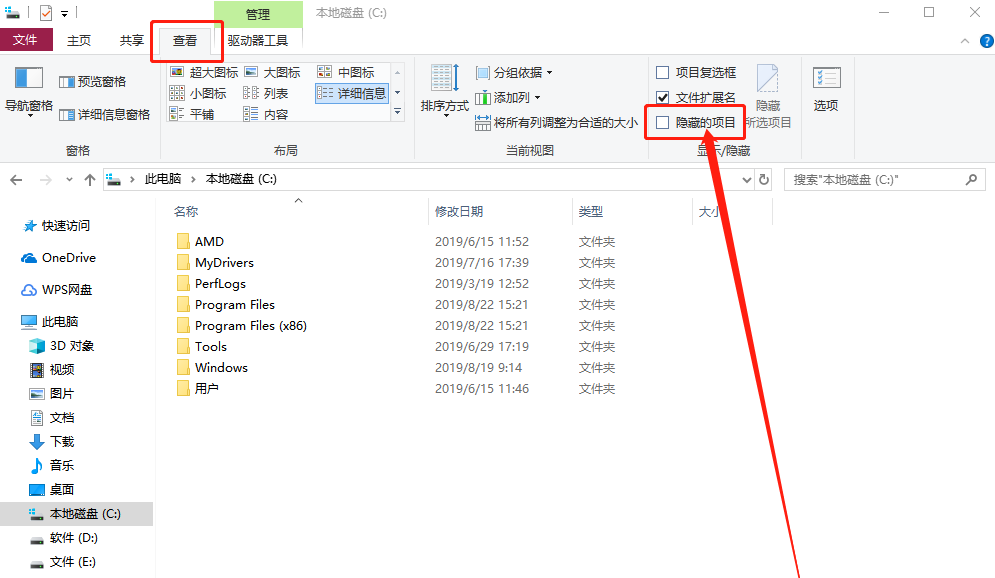Click the blue Help question mark icon
This screenshot has width=995, height=578.
[x=987, y=41]
